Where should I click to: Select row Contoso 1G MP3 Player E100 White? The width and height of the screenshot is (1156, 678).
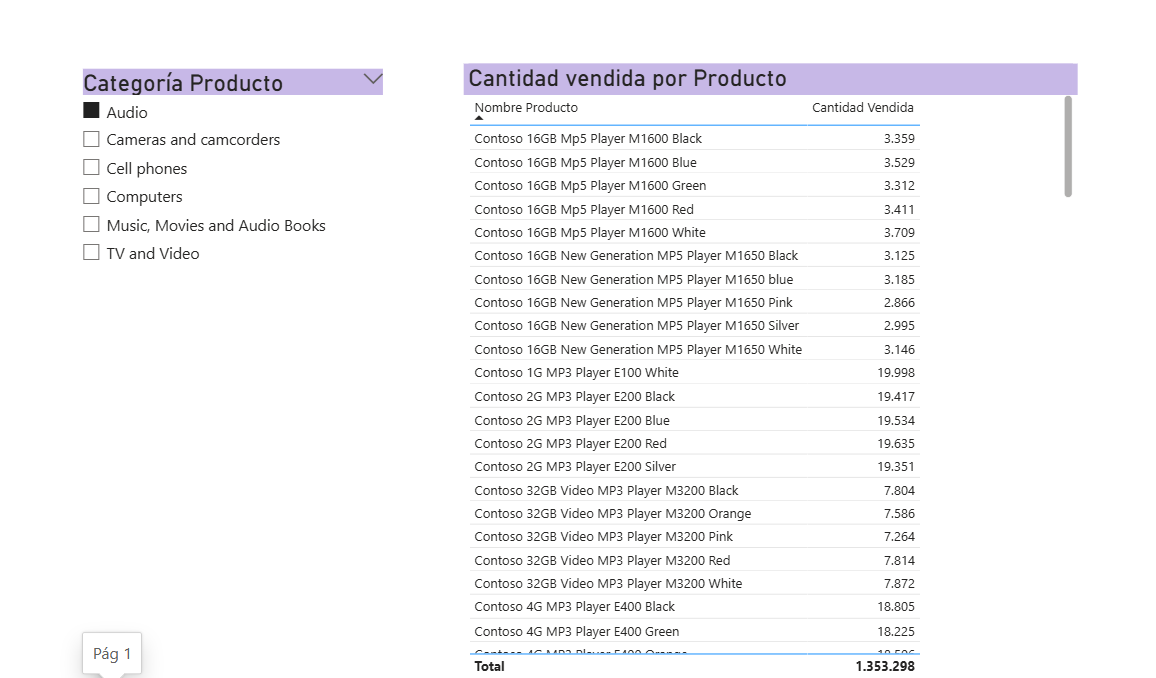(x=694, y=373)
